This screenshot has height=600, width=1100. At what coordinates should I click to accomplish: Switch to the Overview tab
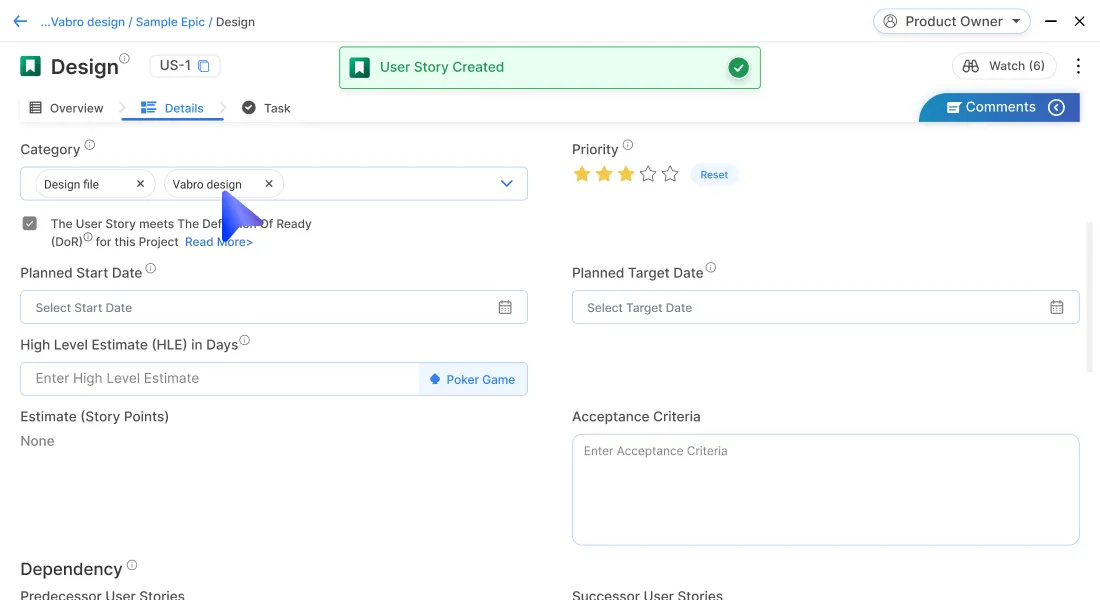click(x=66, y=108)
